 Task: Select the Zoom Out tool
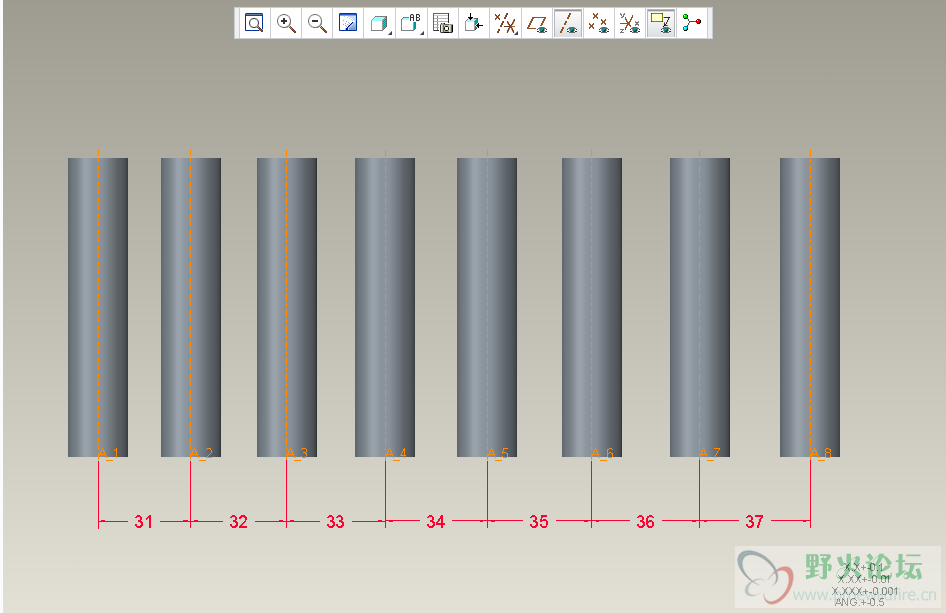pyautogui.click(x=317, y=23)
